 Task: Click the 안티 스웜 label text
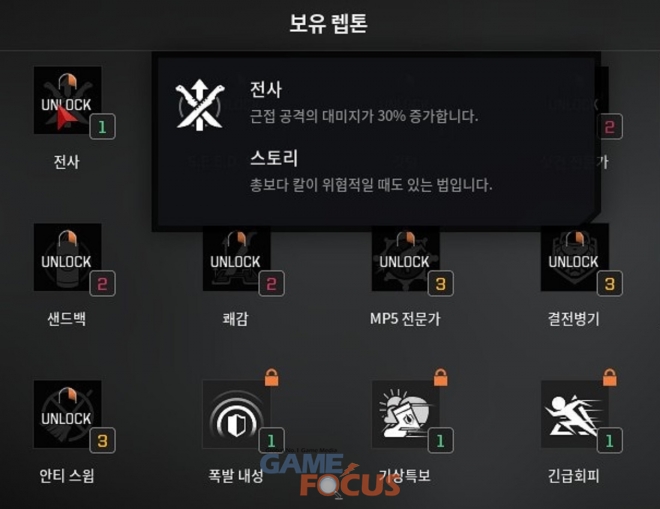coord(67,476)
